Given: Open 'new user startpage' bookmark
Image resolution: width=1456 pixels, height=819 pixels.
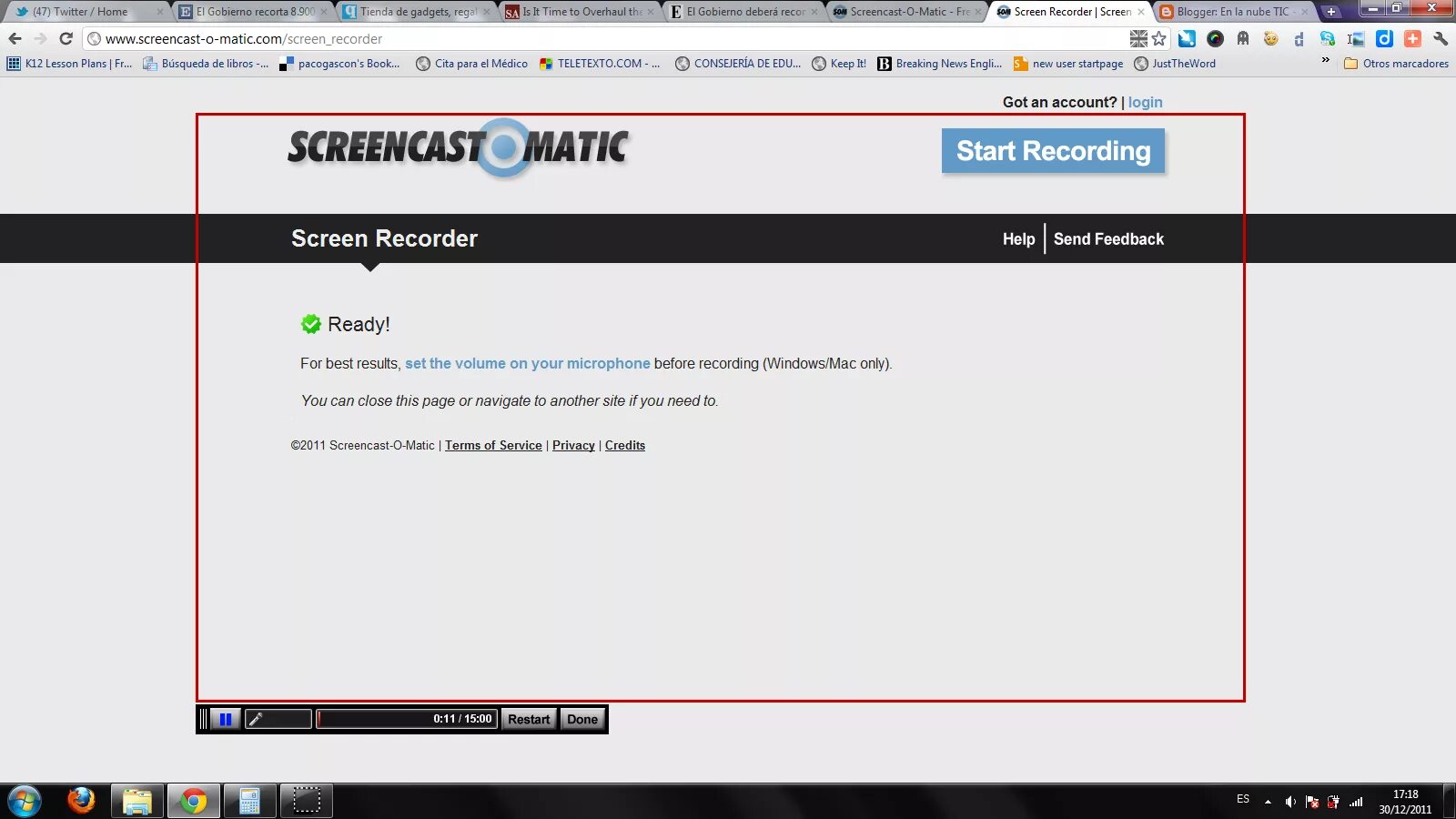Looking at the screenshot, I should click(x=1068, y=64).
